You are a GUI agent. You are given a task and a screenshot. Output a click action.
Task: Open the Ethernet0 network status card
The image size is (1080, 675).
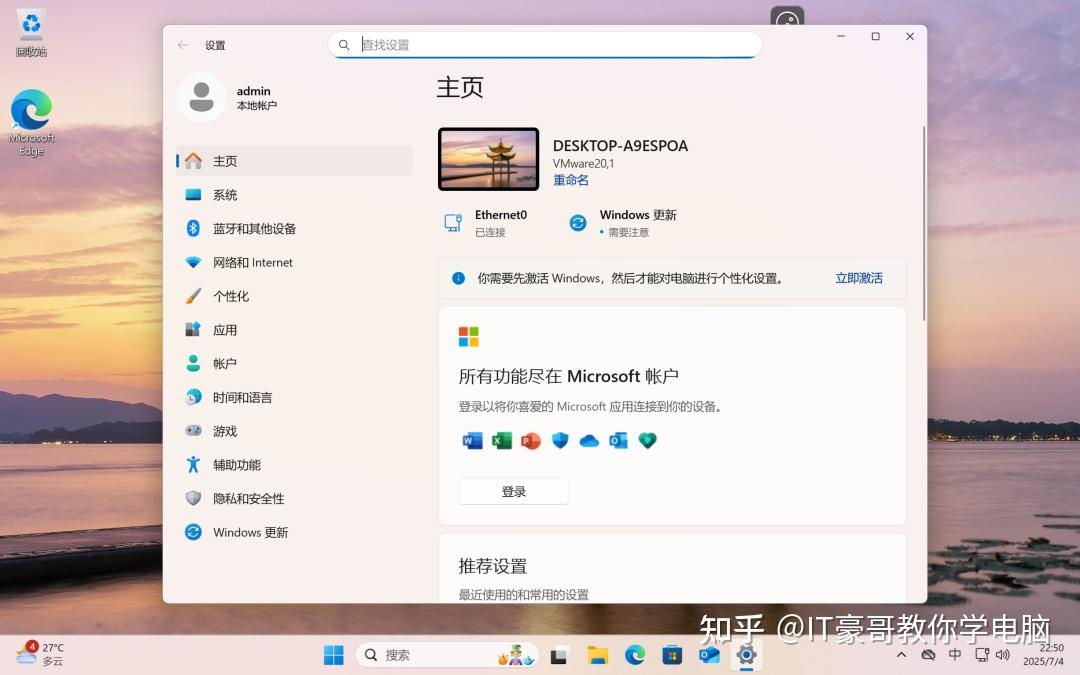500,221
